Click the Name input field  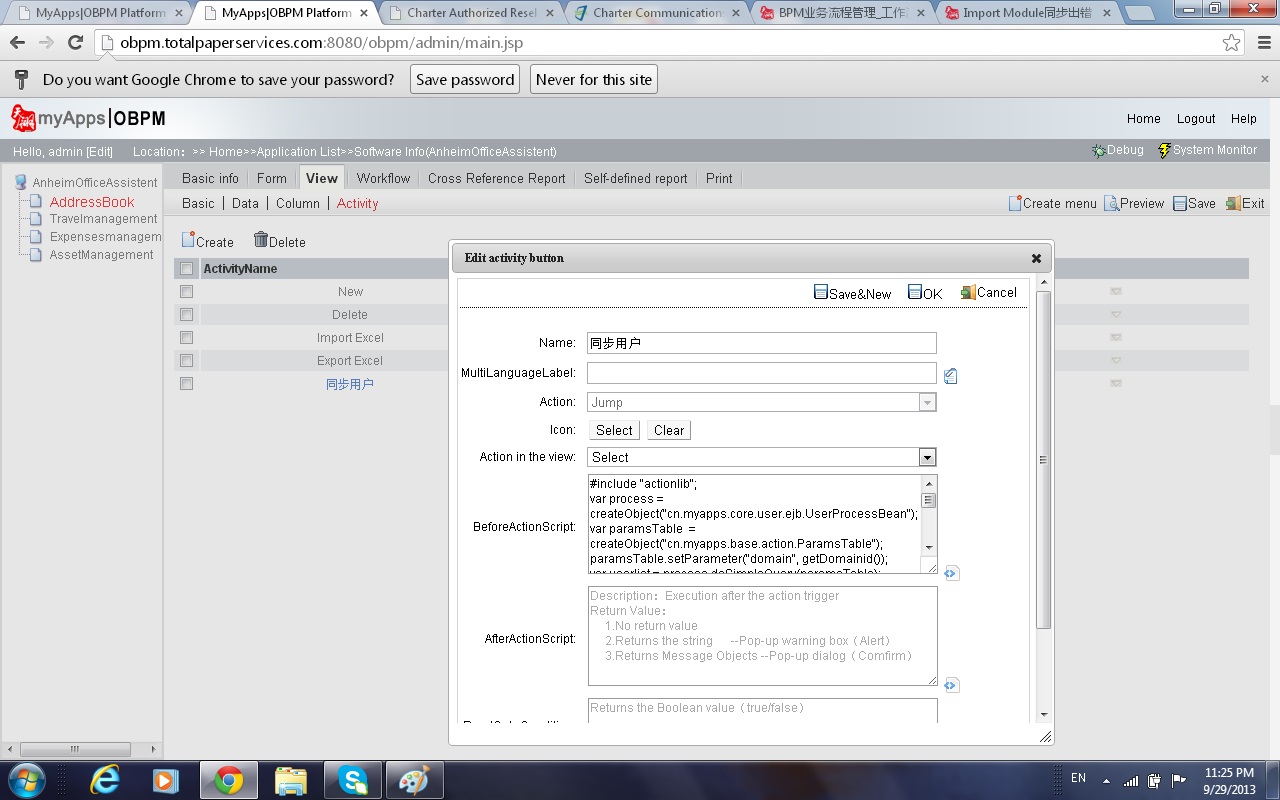point(762,343)
